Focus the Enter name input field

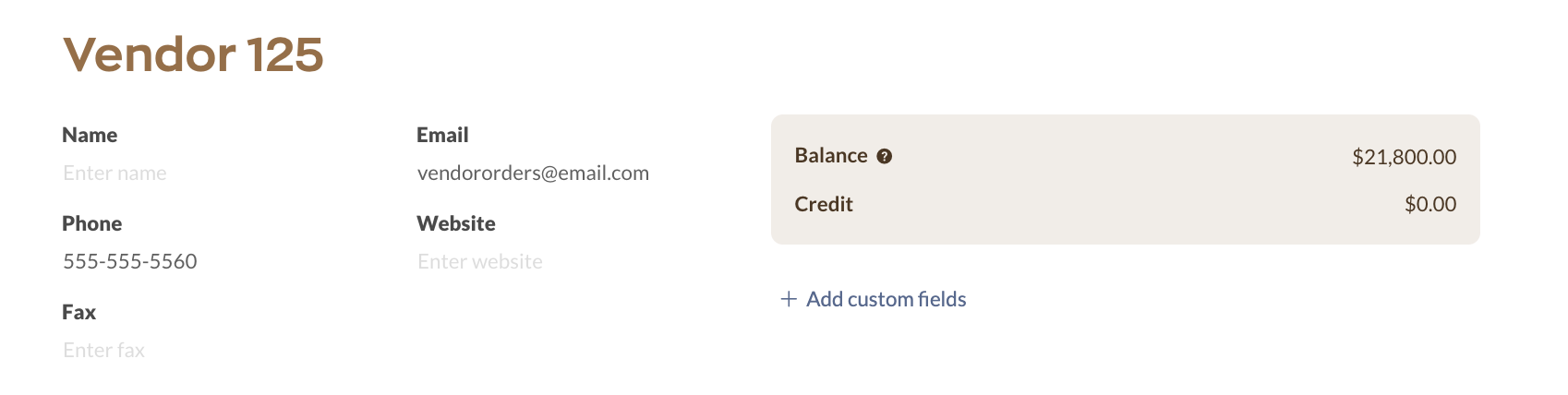[222, 173]
